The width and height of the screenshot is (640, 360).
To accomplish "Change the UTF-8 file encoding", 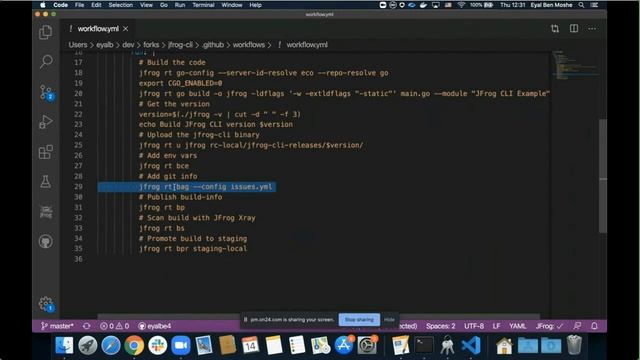I will point(474,326).
